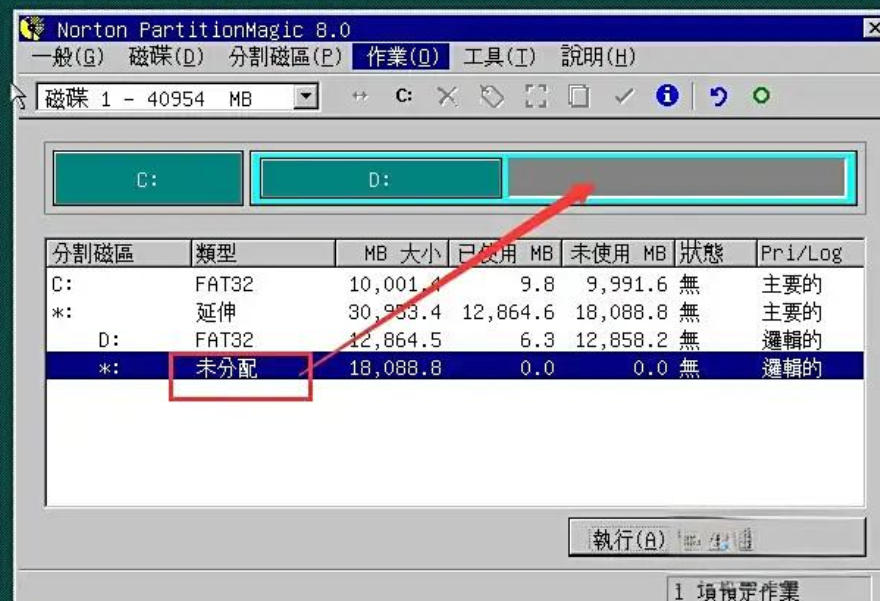Click the delete partition X icon

[x=447, y=97]
